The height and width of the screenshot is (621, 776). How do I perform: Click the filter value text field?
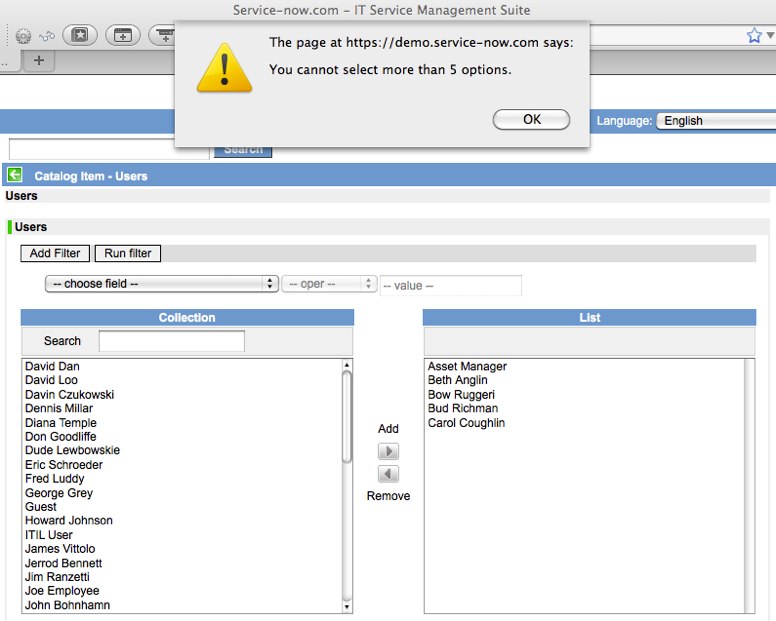click(450, 285)
